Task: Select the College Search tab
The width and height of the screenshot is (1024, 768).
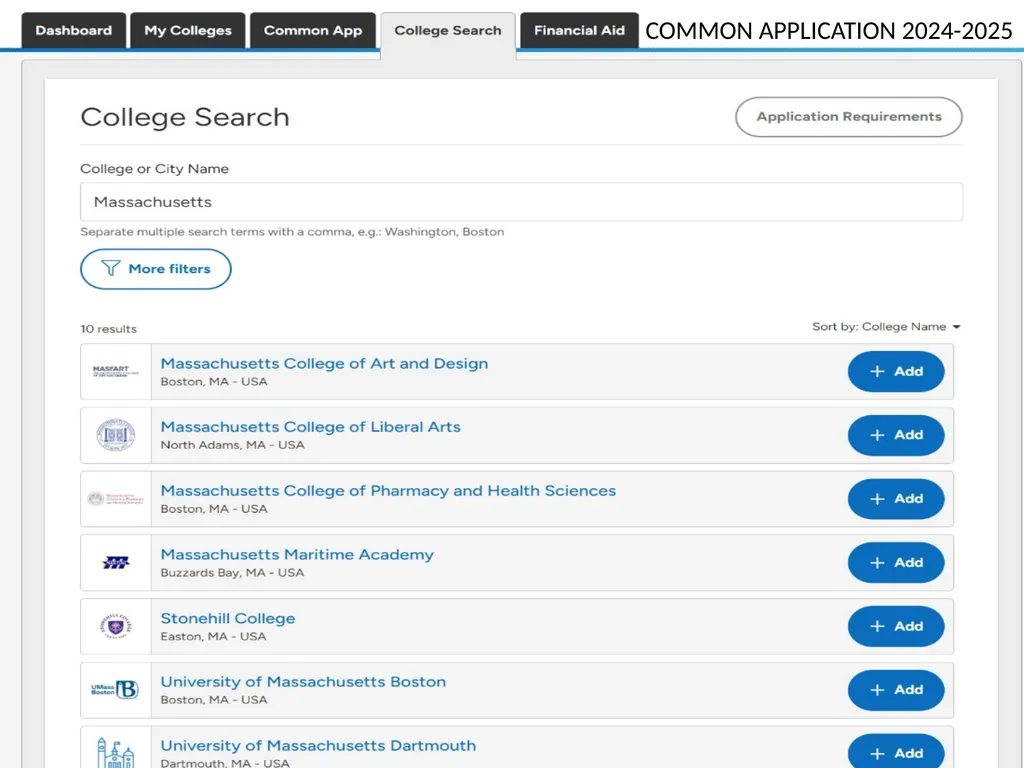Action: click(x=448, y=31)
